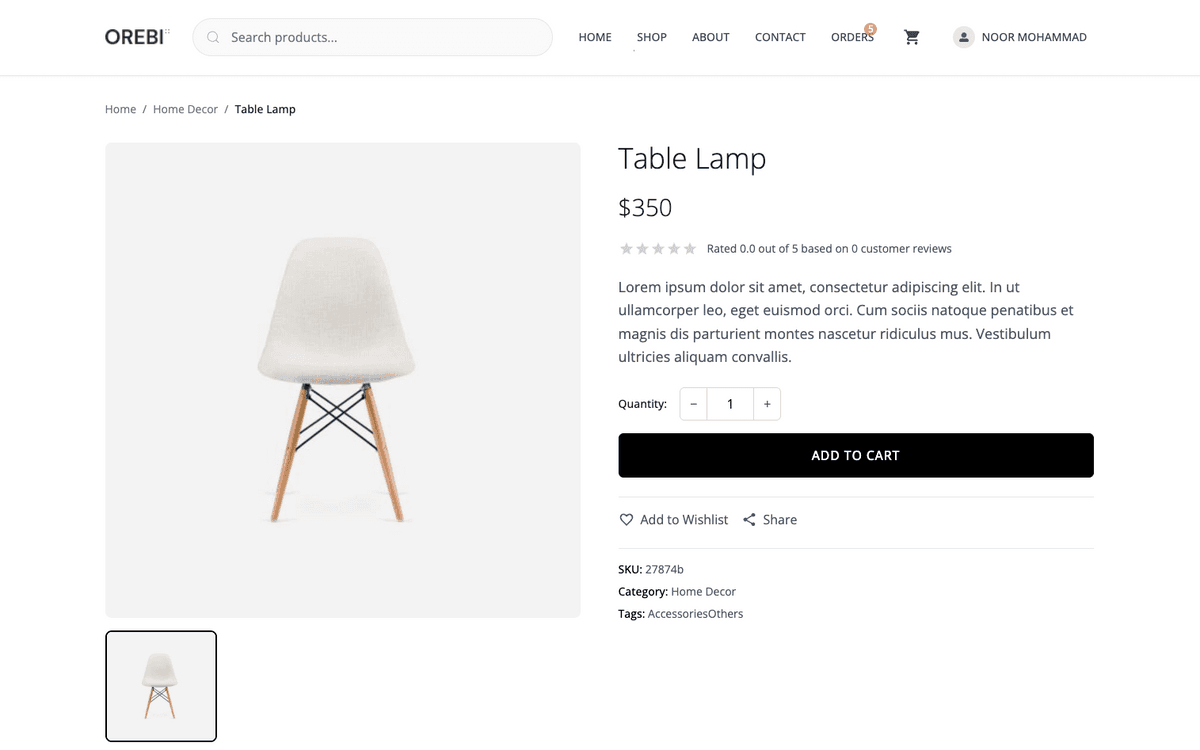Viewport: 1200px width, 750px height.
Task: Click the search magnifier icon
Action: (x=213, y=37)
